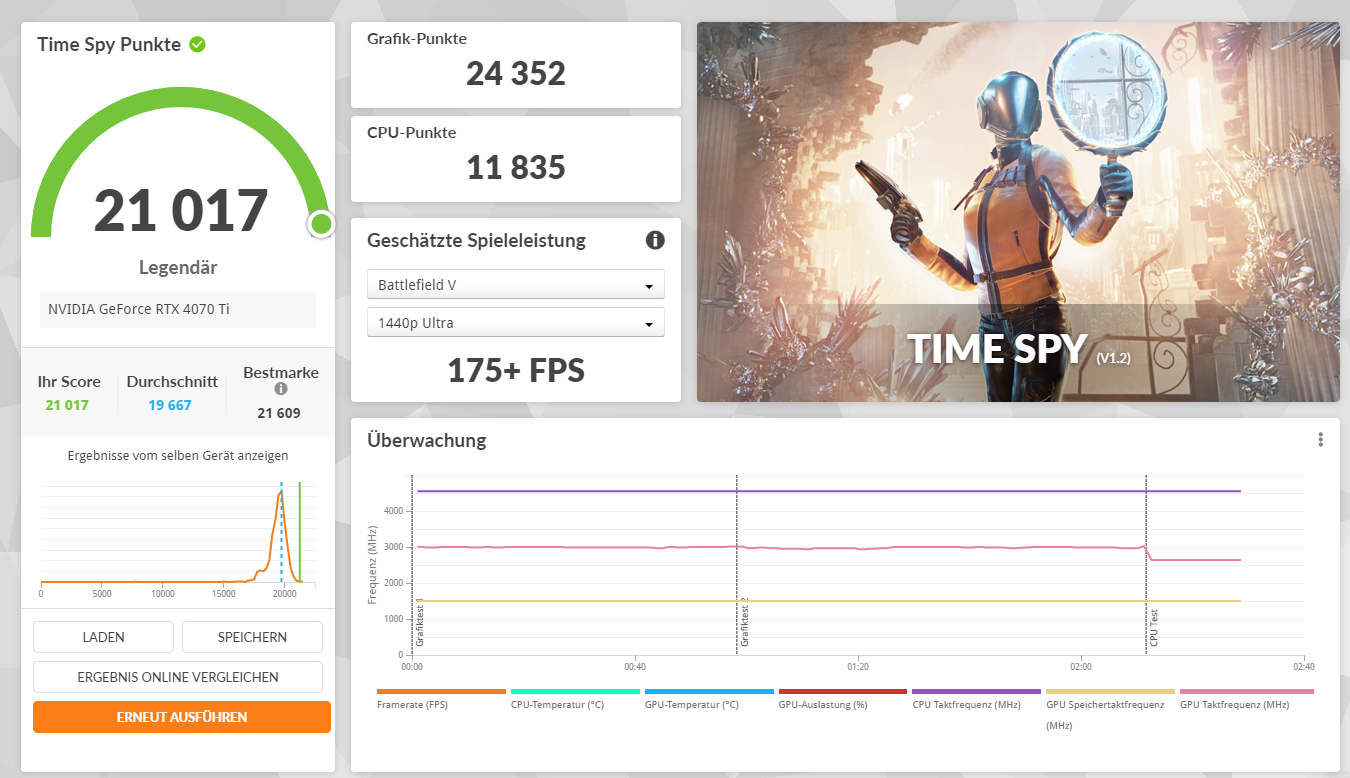Click the SPEICHERN button
The height and width of the screenshot is (778, 1350).
[x=252, y=637]
